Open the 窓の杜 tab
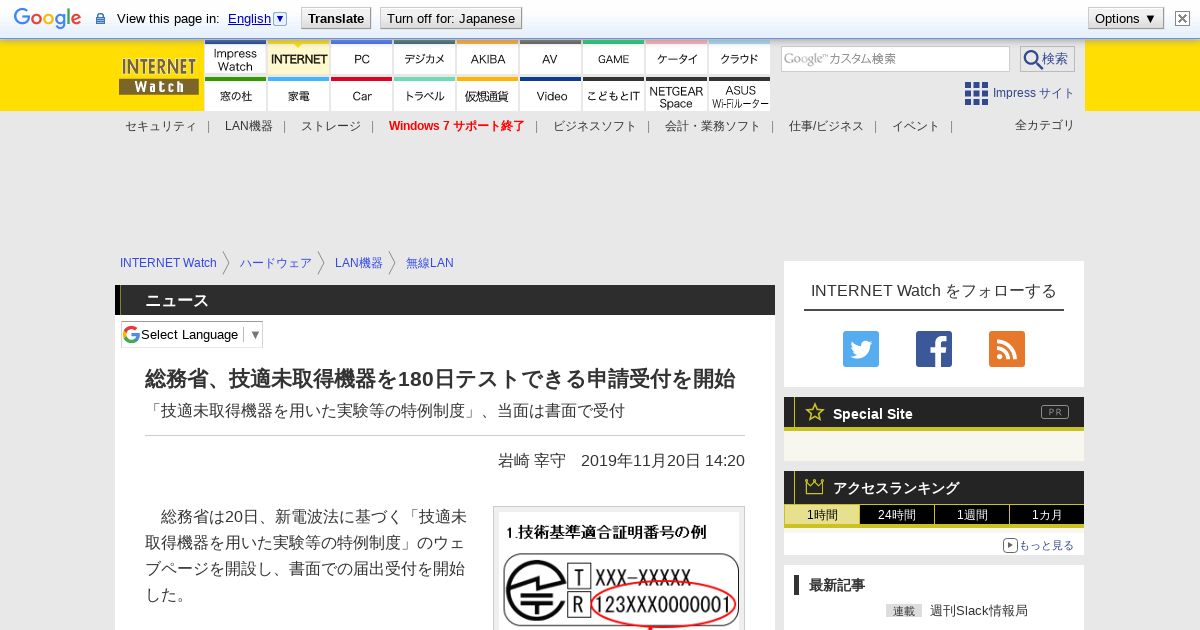1200x630 pixels. [x=235, y=95]
